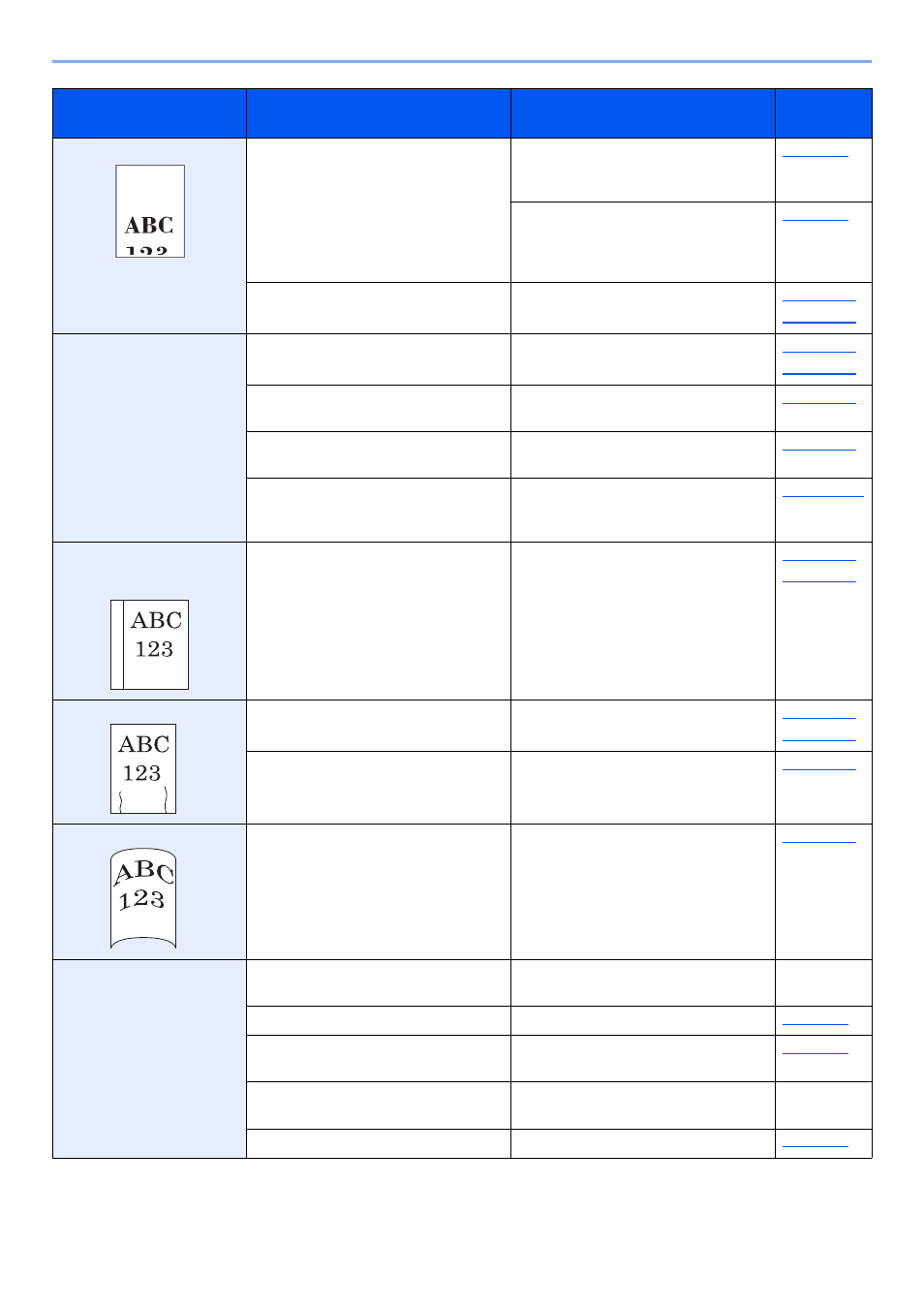
Task: Click the empty light-blue cell at table bottom
Action: (149, 1059)
